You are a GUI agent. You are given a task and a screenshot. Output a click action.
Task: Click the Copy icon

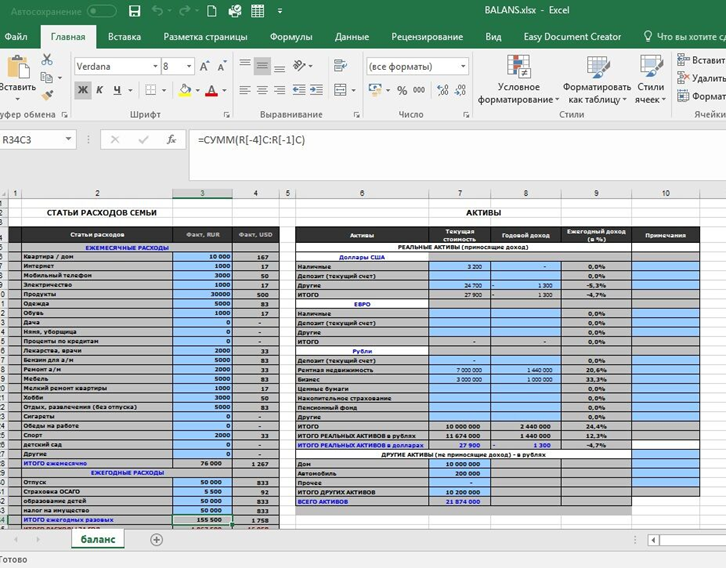pos(46,77)
